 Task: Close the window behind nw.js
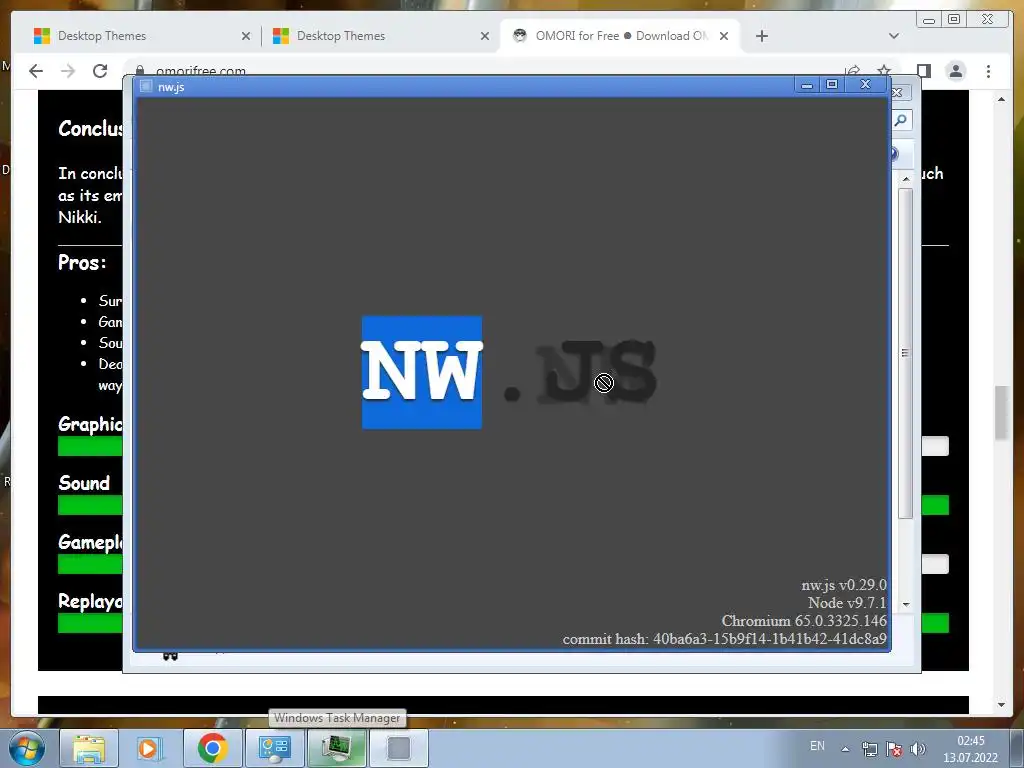899,93
